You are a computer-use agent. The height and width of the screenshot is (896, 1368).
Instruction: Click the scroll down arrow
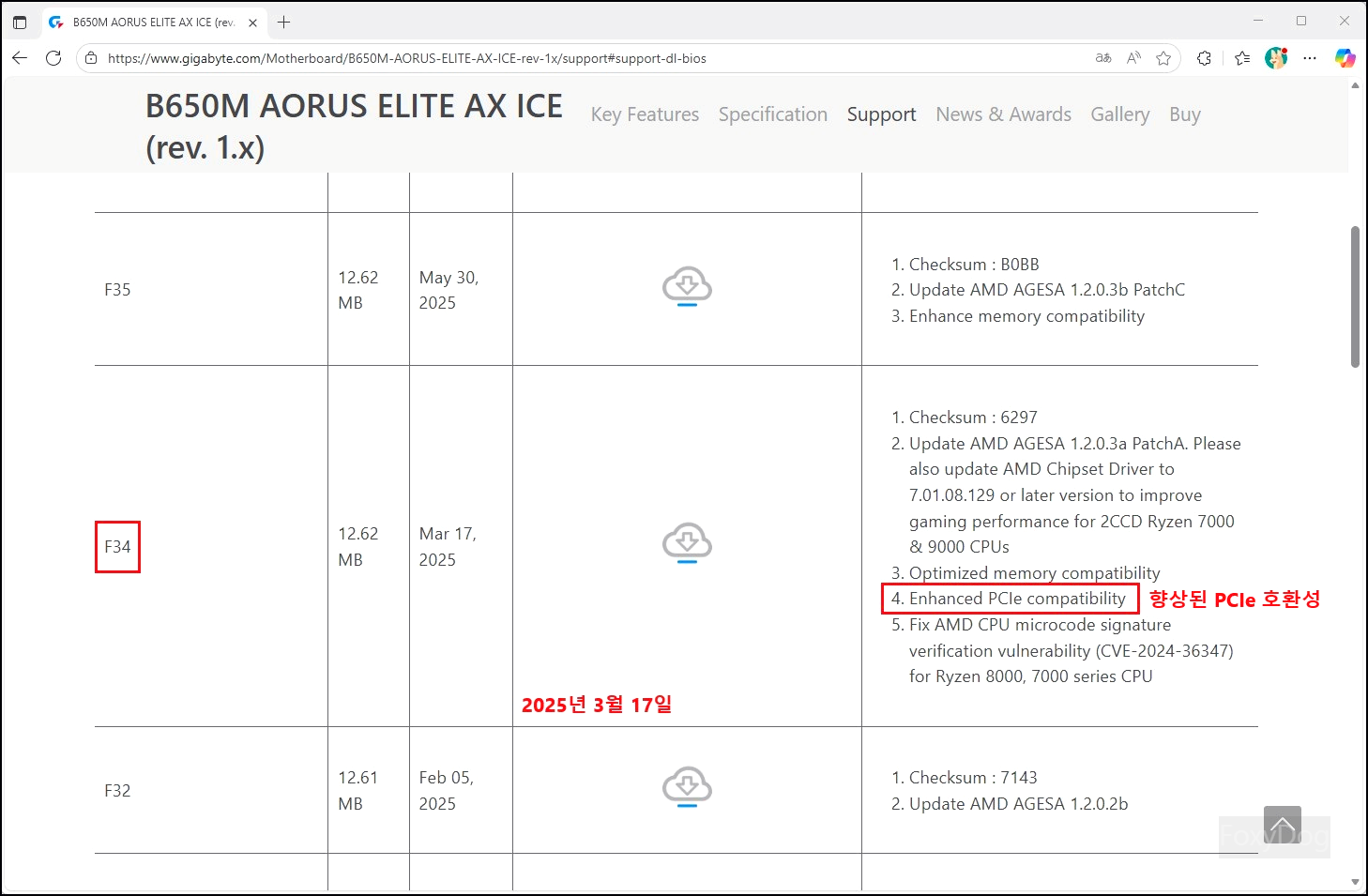pos(1355,882)
